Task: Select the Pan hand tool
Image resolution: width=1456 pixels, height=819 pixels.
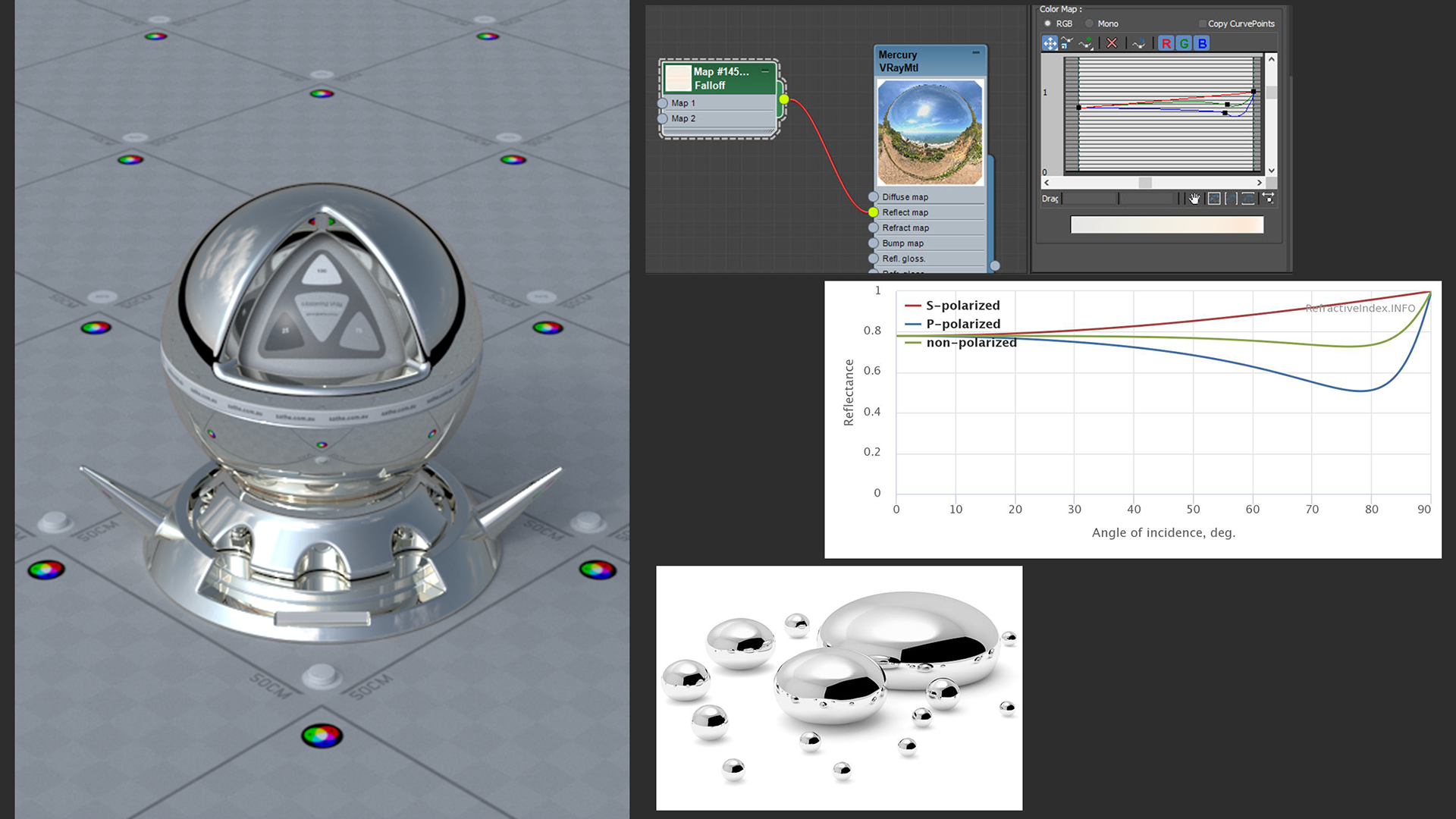Action: [1195, 199]
